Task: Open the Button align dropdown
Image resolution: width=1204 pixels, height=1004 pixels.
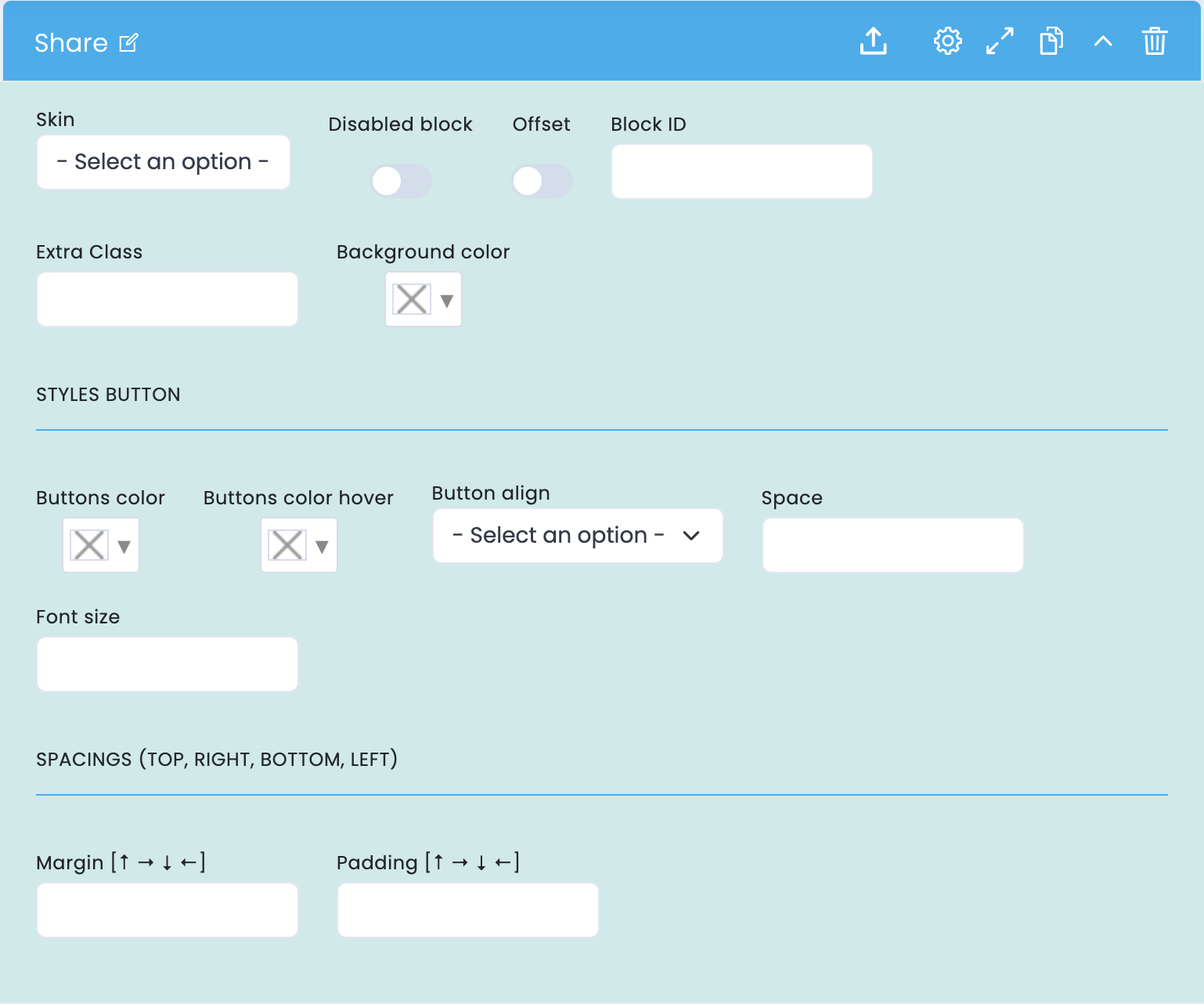Action: coord(578,536)
